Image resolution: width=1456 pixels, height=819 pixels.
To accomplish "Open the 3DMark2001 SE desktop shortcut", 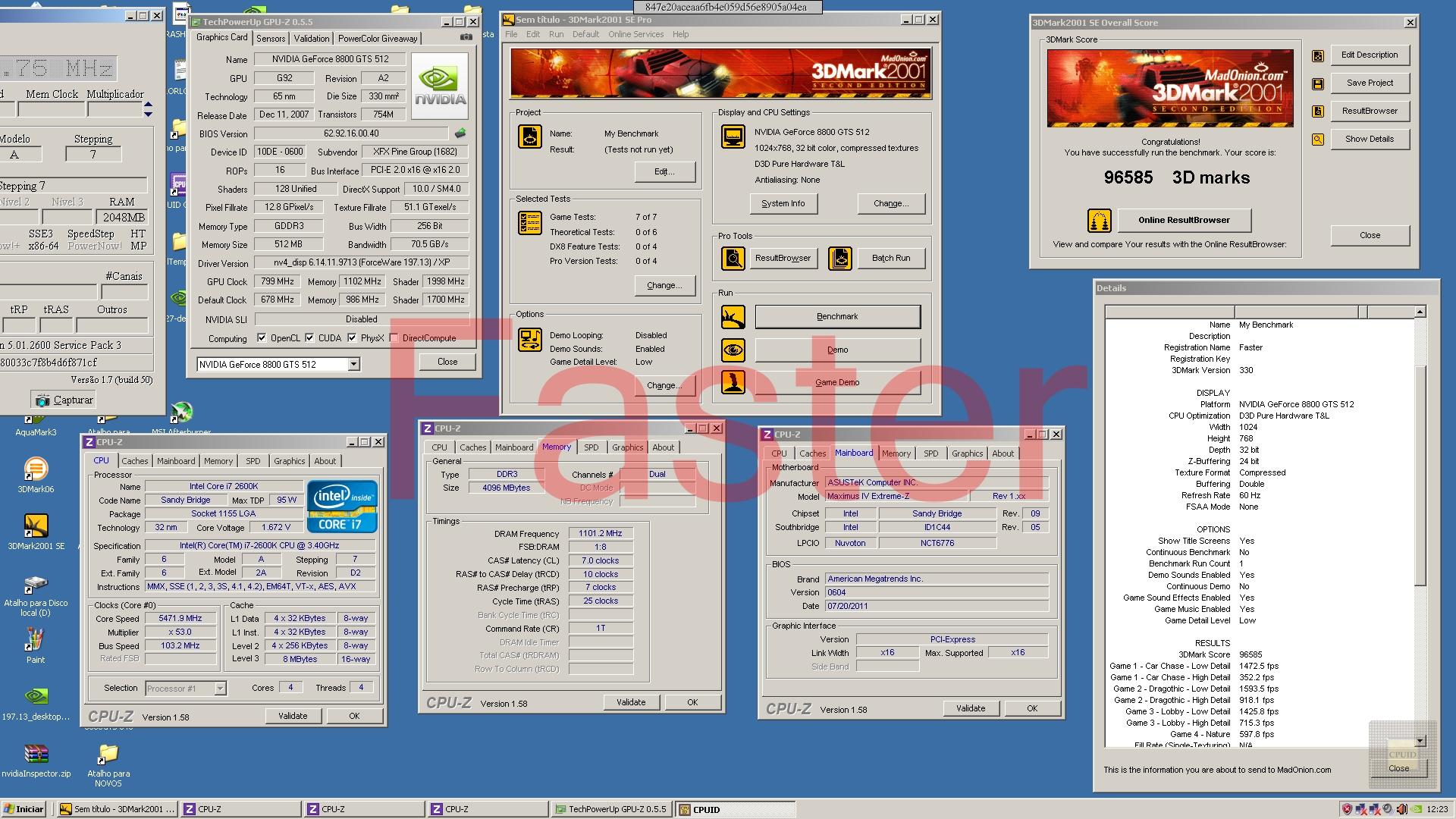I will [x=36, y=531].
